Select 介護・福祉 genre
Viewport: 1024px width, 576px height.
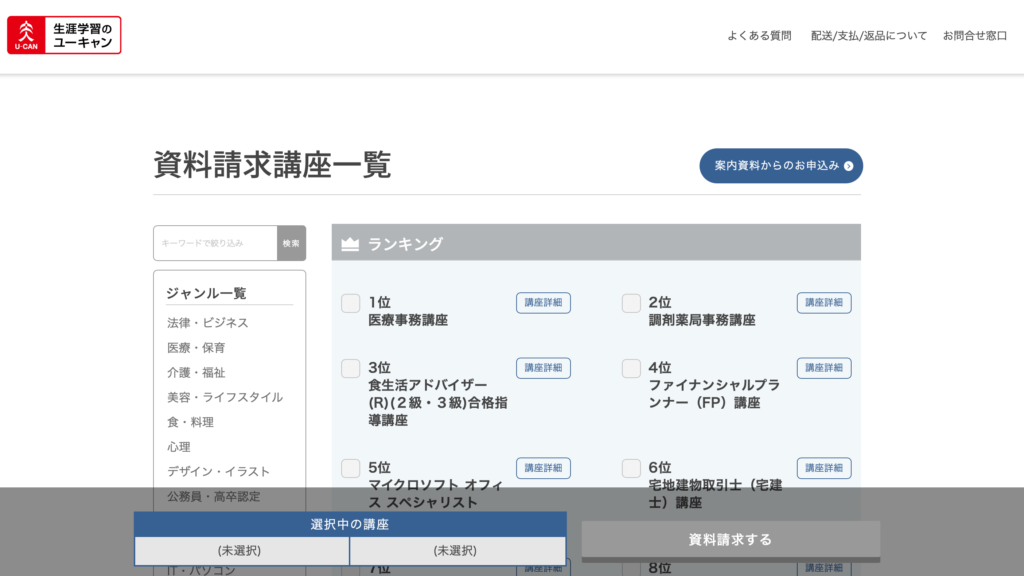(x=196, y=372)
